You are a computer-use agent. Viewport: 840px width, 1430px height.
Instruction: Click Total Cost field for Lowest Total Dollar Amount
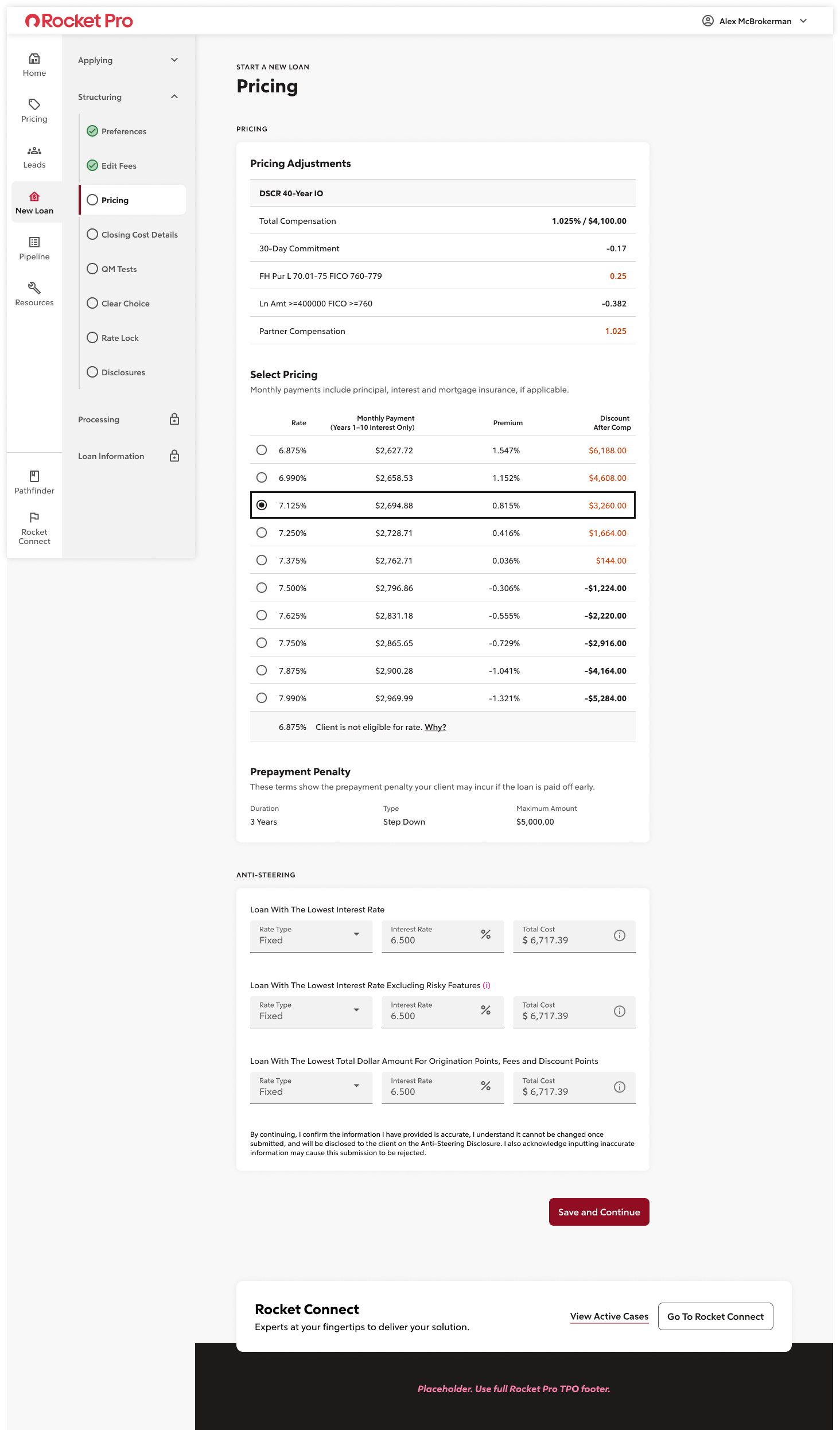pyautogui.click(x=574, y=1088)
